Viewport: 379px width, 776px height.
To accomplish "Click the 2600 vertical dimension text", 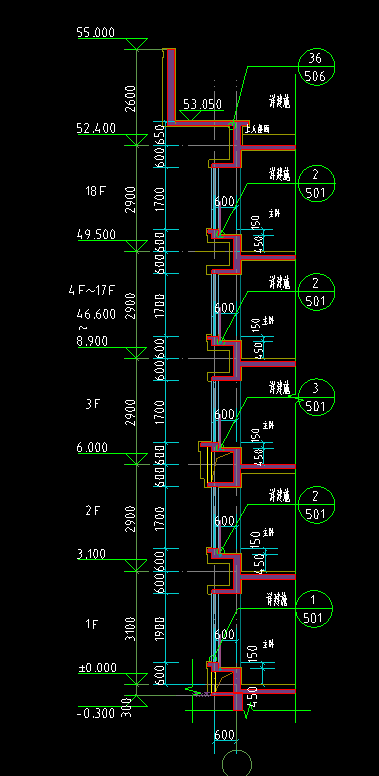I will (x=130, y=98).
